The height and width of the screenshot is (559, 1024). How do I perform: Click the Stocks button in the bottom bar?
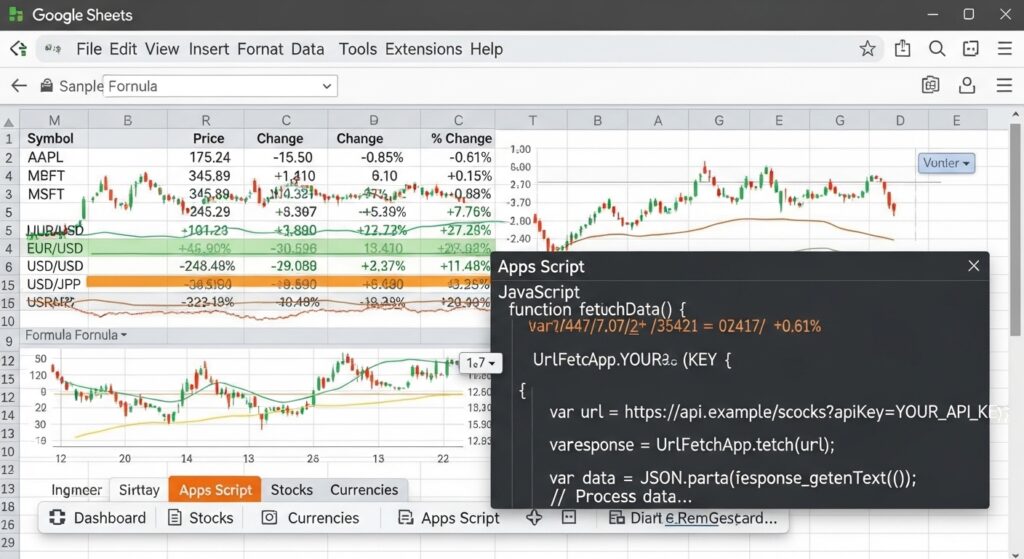[x=201, y=517]
